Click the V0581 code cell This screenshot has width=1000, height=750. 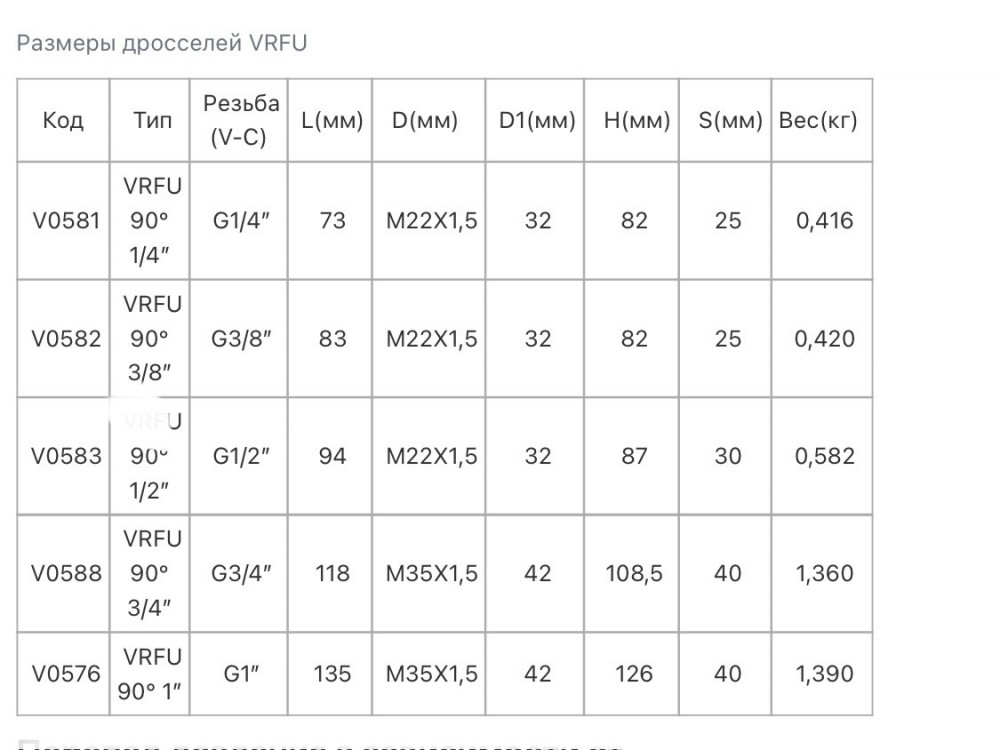point(66,220)
